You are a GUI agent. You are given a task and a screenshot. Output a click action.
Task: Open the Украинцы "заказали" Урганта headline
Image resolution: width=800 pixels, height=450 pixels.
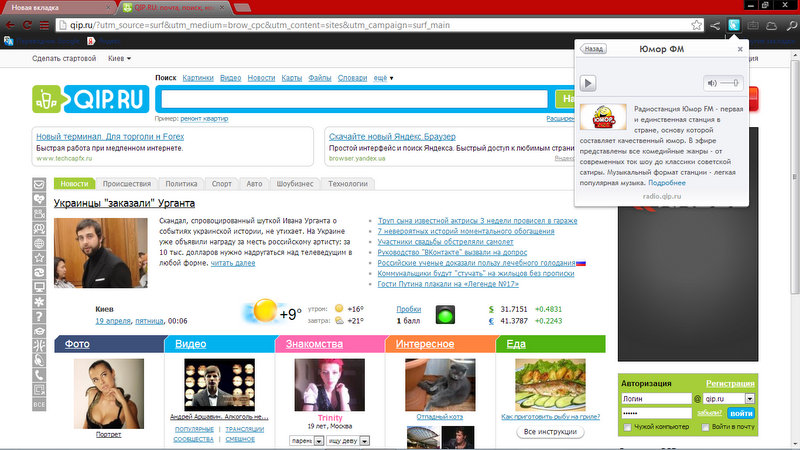tap(124, 203)
